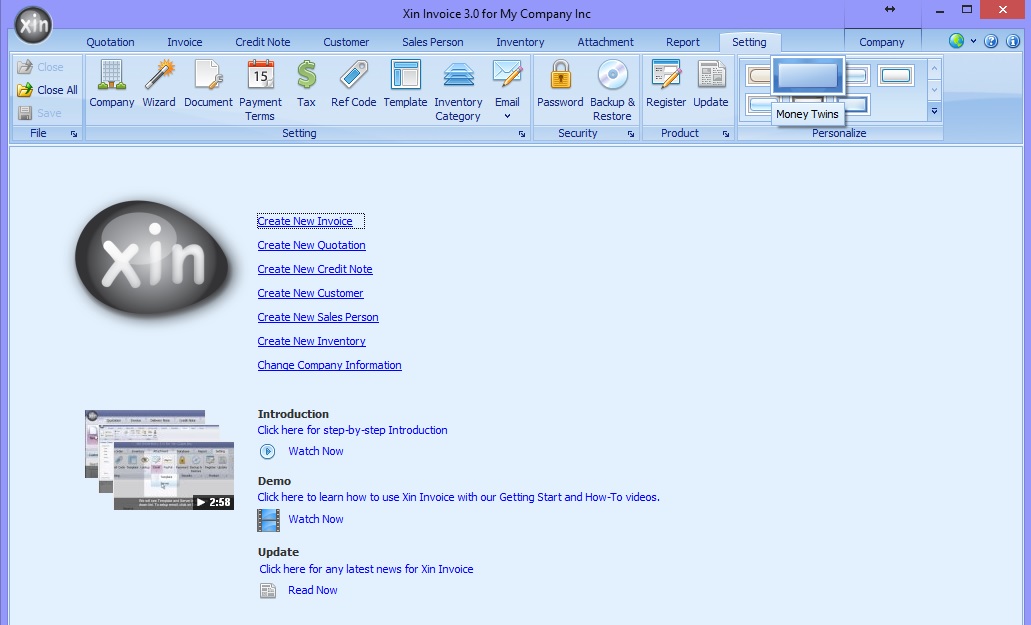
Task: Expand the Email dropdown
Action: point(507,116)
